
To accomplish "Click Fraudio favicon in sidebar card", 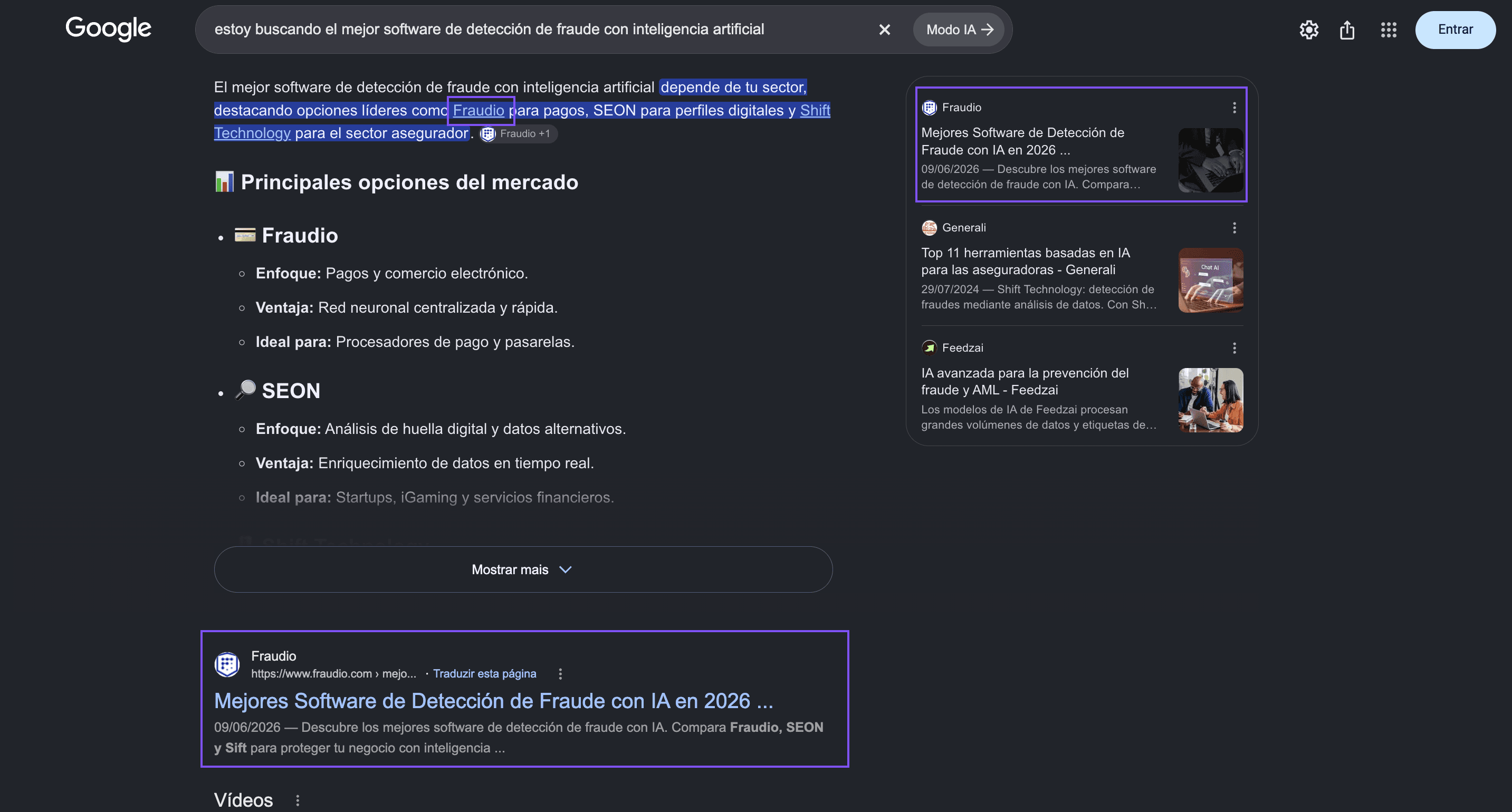I will point(929,108).
